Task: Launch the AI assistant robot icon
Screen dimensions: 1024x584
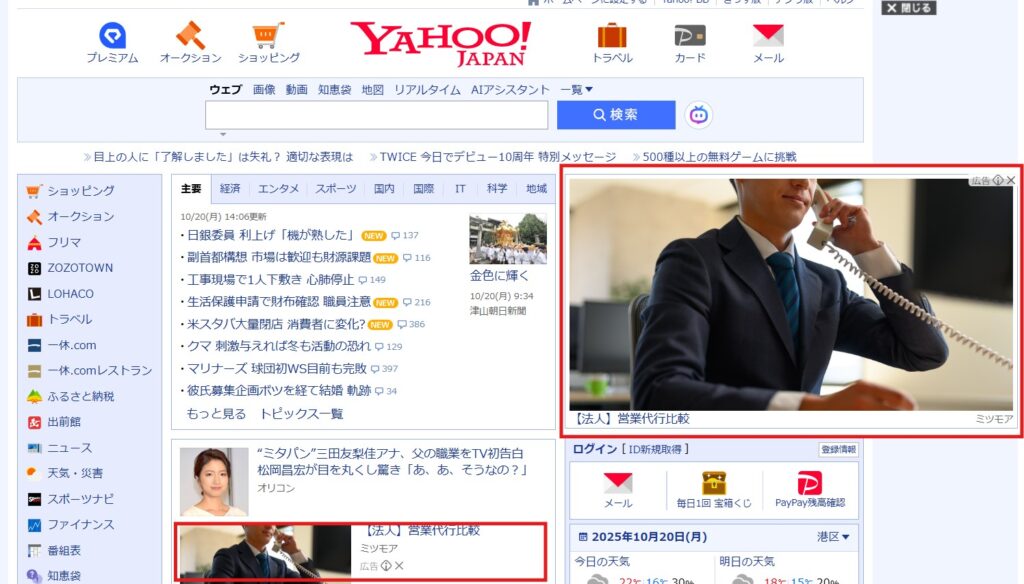Action: coord(699,115)
